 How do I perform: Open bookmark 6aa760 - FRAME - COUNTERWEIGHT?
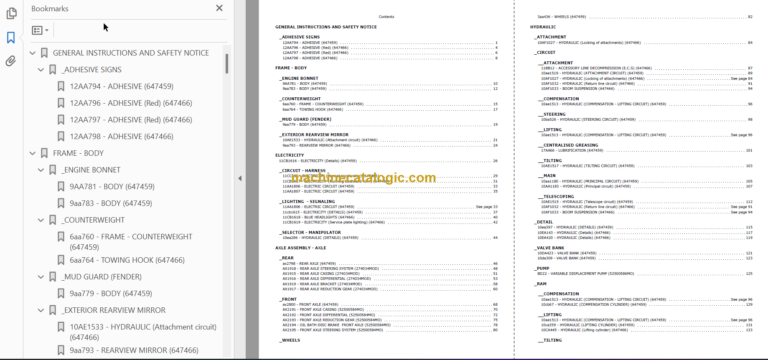(131, 241)
